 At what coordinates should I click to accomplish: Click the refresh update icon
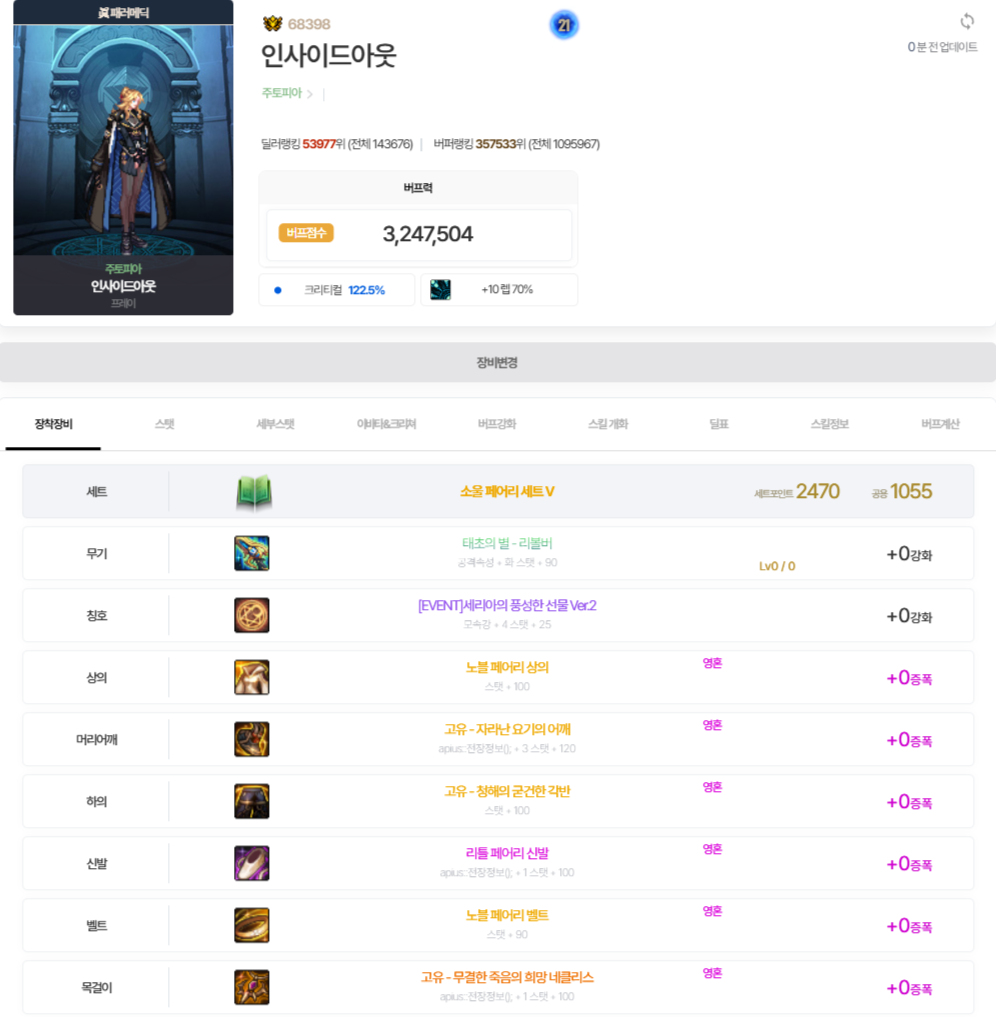click(x=966, y=22)
